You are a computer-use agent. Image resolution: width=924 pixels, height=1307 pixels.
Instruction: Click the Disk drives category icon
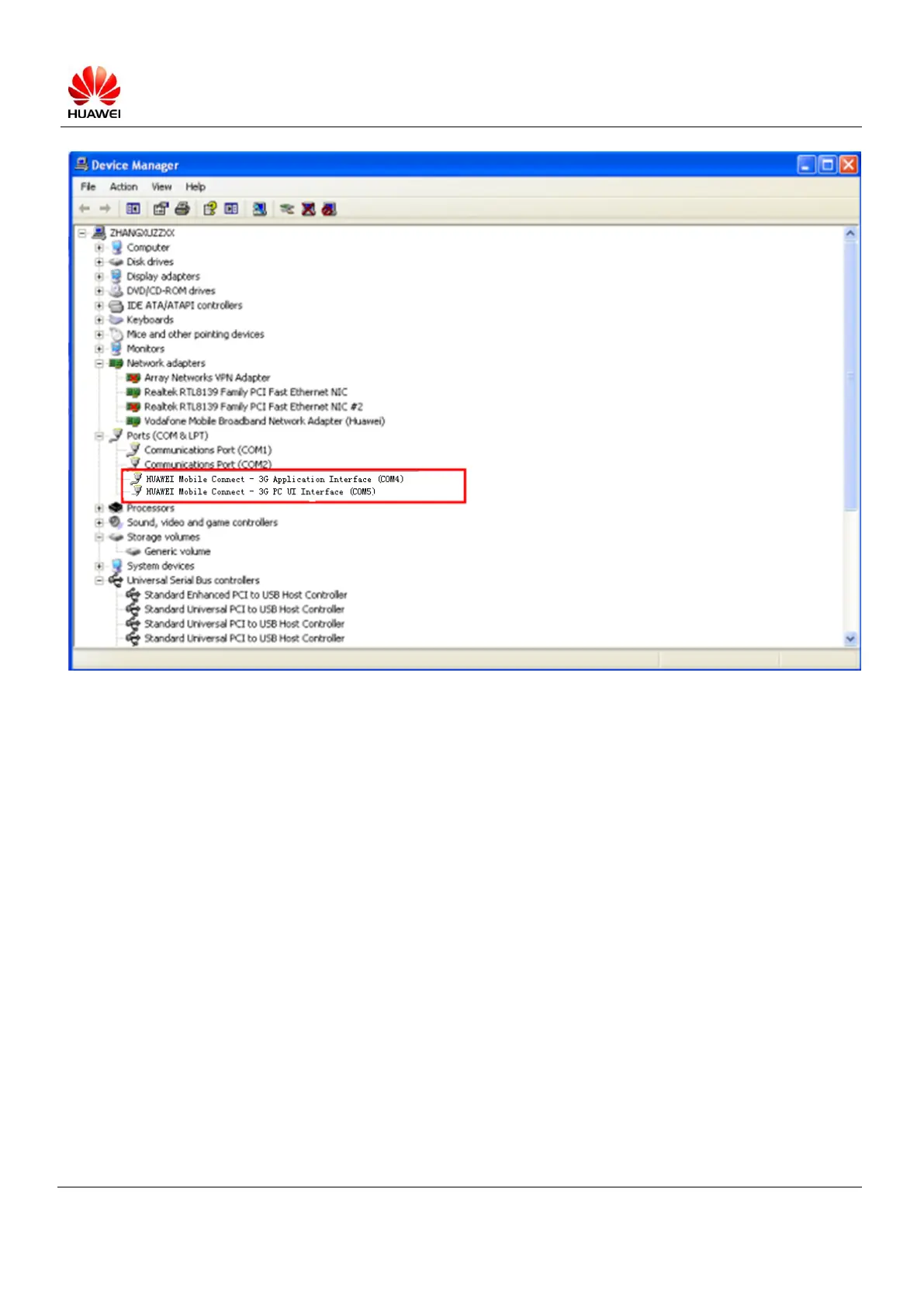coord(116,262)
